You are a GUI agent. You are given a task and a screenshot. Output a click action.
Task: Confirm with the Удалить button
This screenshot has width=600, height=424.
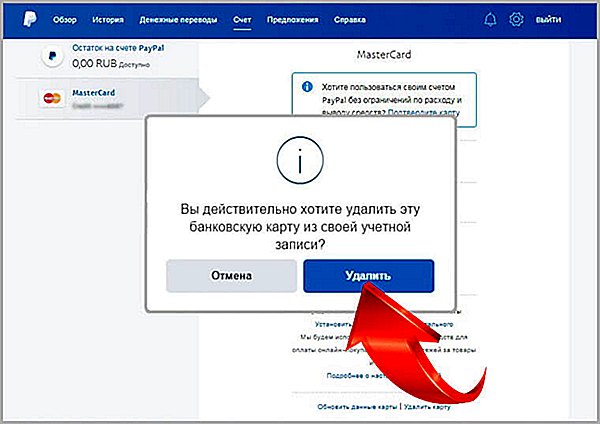[368, 276]
